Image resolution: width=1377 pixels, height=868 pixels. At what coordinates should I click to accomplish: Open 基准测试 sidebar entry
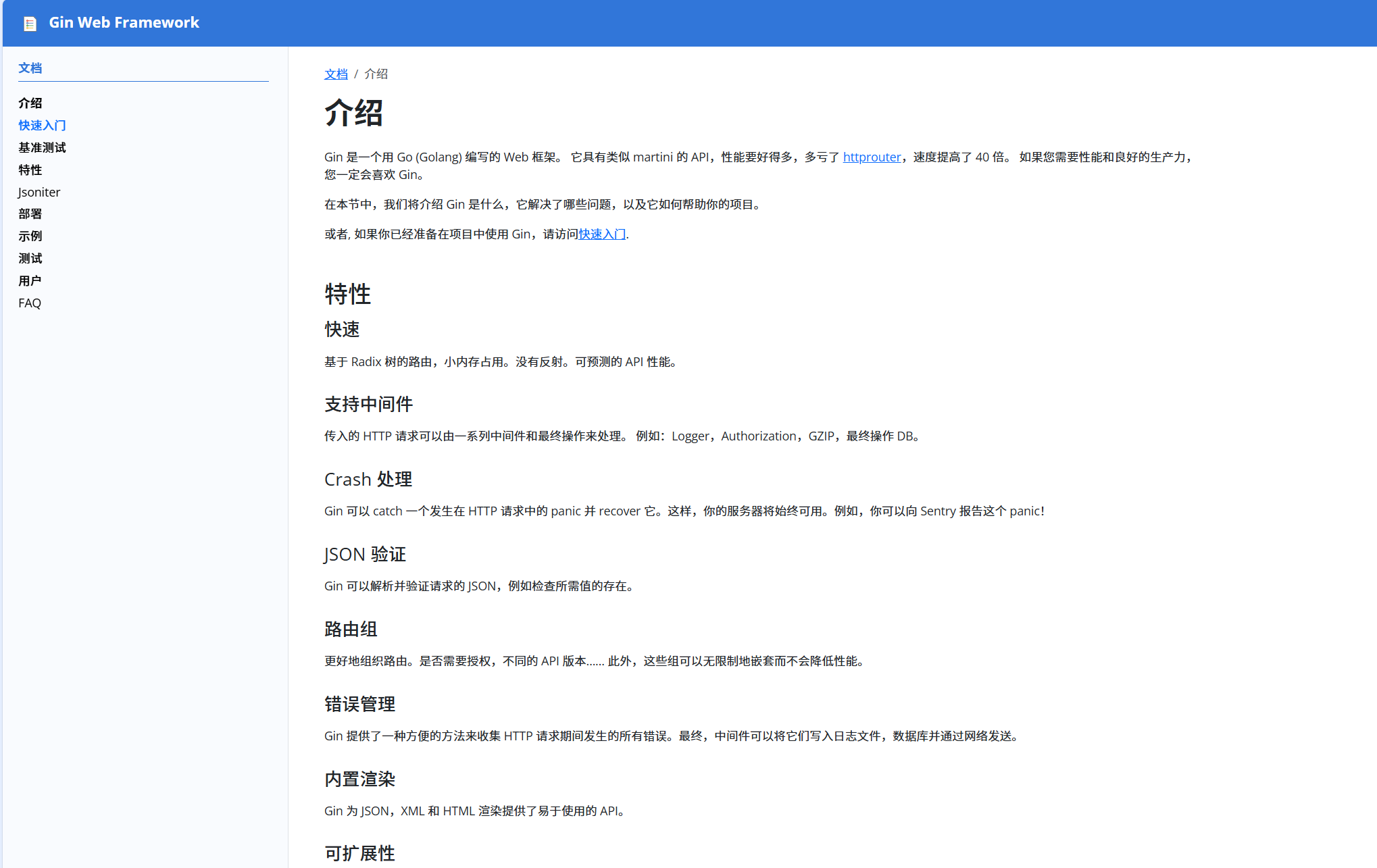[42, 148]
